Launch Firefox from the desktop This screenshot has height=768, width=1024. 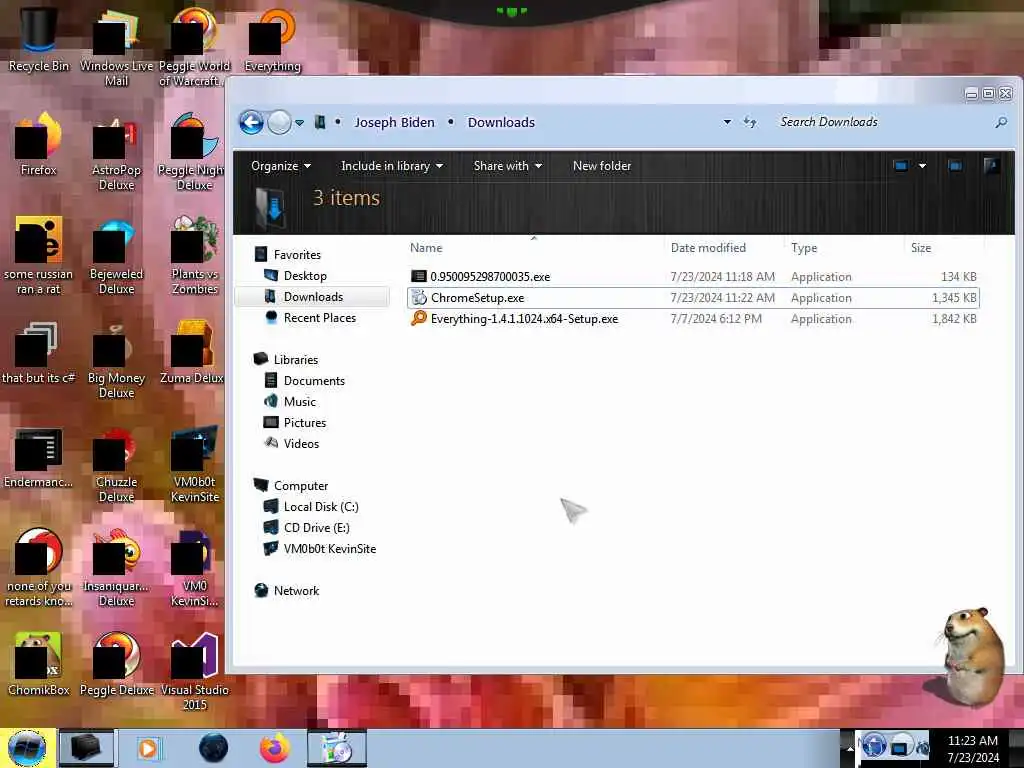pyautogui.click(x=39, y=144)
